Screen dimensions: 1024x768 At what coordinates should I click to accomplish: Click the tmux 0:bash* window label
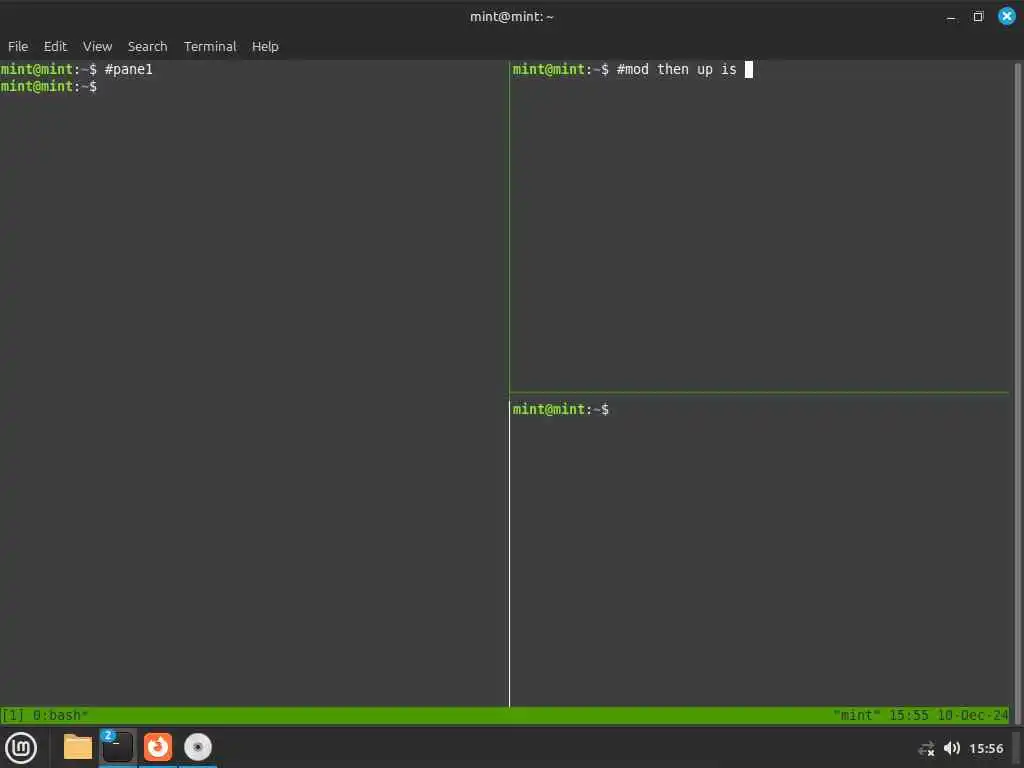tap(60, 715)
